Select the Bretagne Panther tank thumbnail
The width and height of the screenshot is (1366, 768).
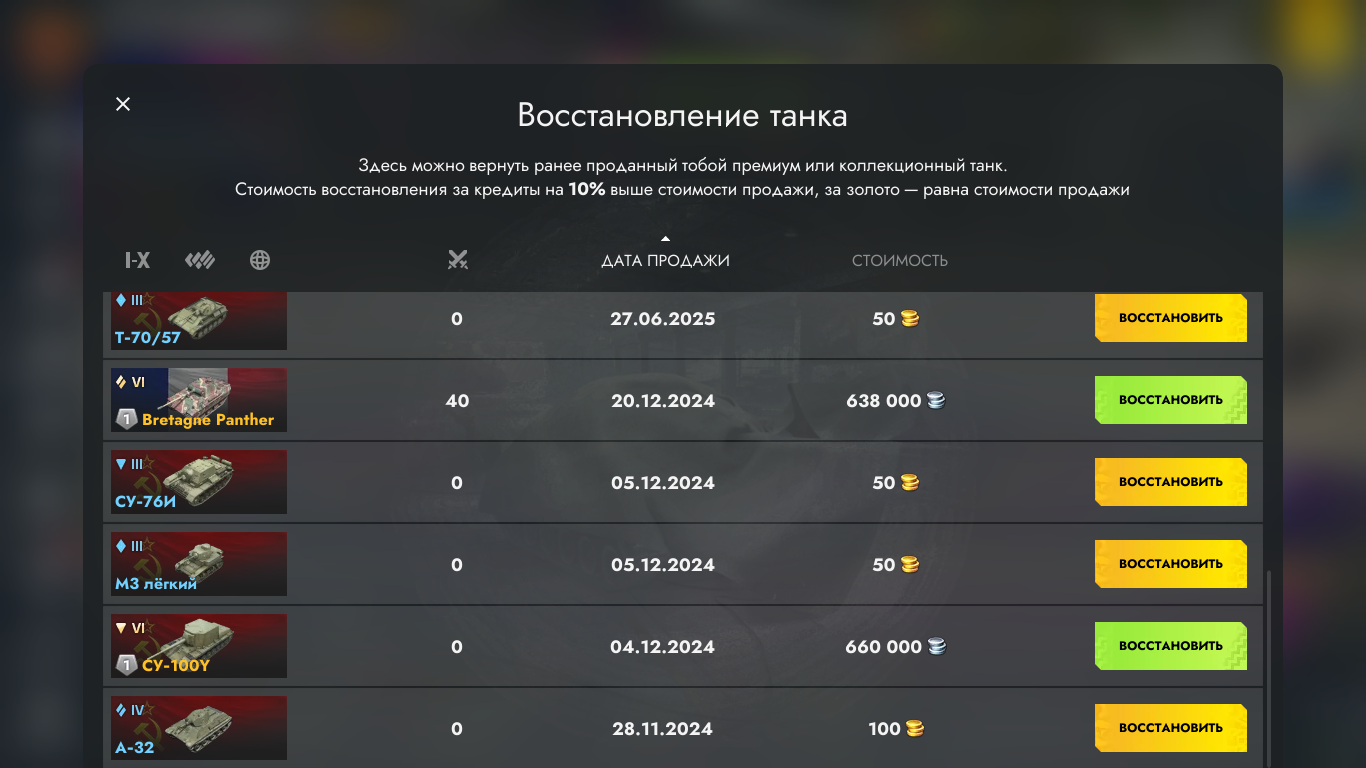coord(199,400)
